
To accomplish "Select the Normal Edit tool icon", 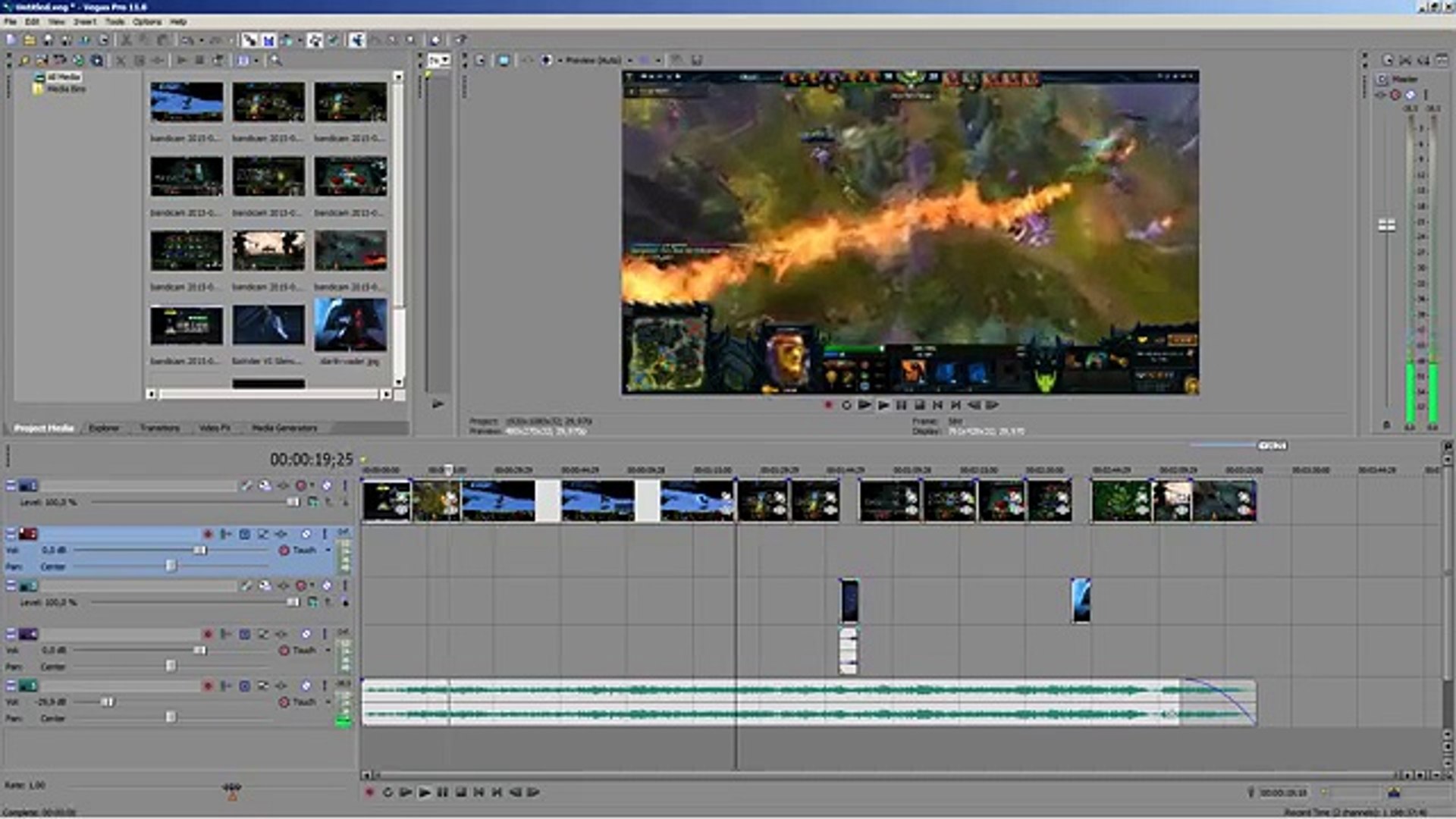I will click(x=356, y=40).
